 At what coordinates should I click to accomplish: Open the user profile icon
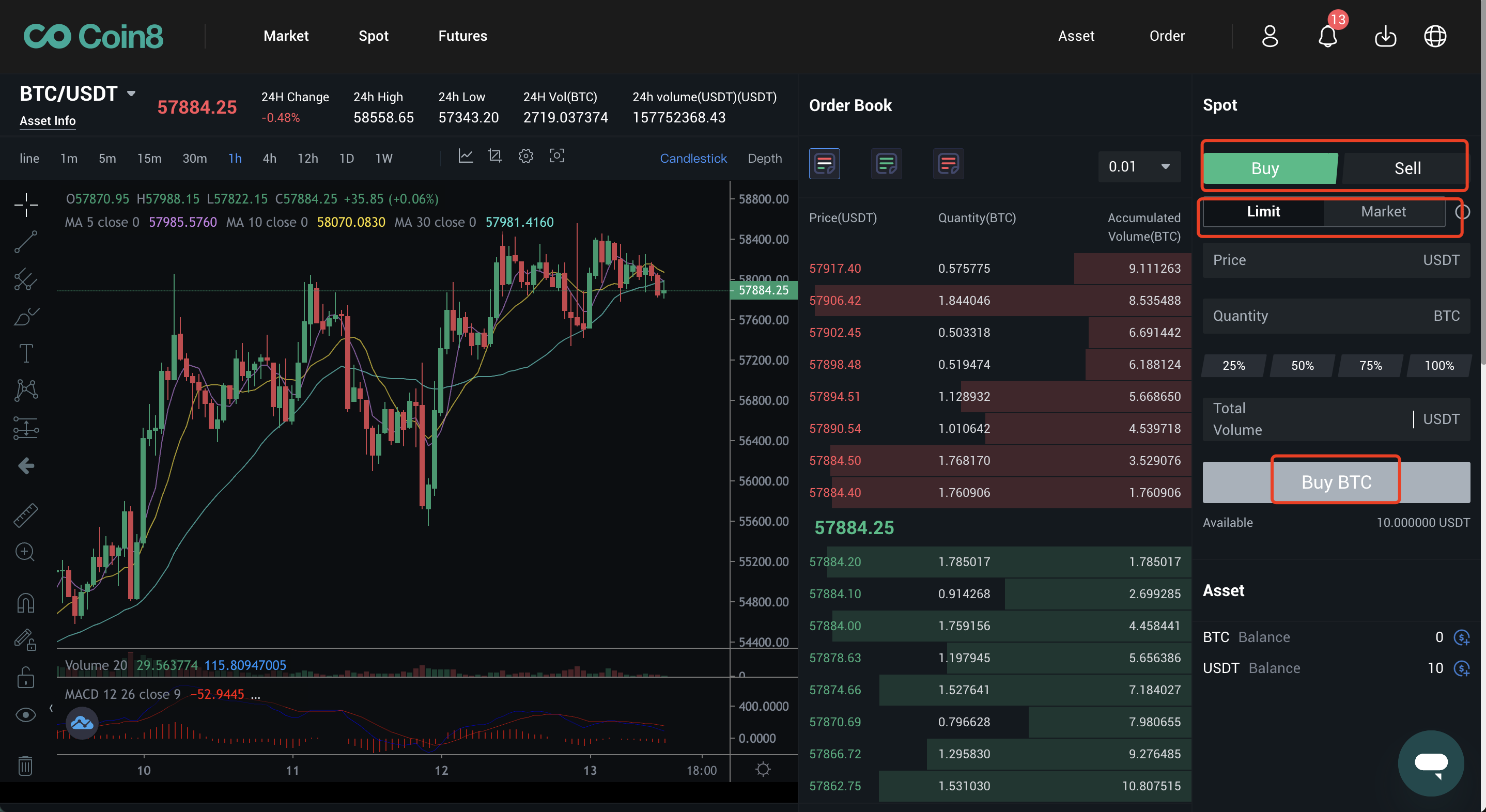pyautogui.click(x=1270, y=36)
